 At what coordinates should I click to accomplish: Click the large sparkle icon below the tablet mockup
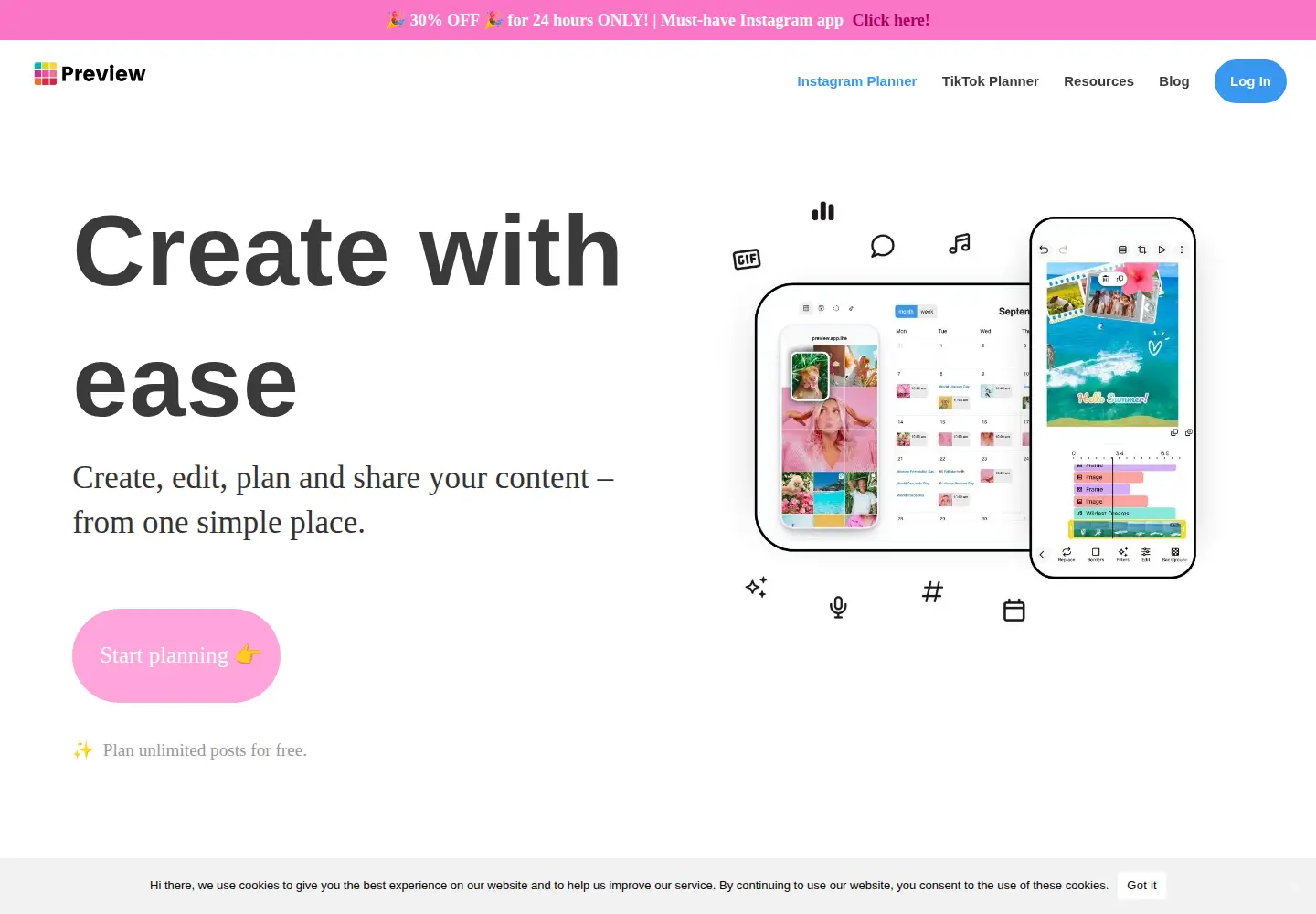[756, 587]
